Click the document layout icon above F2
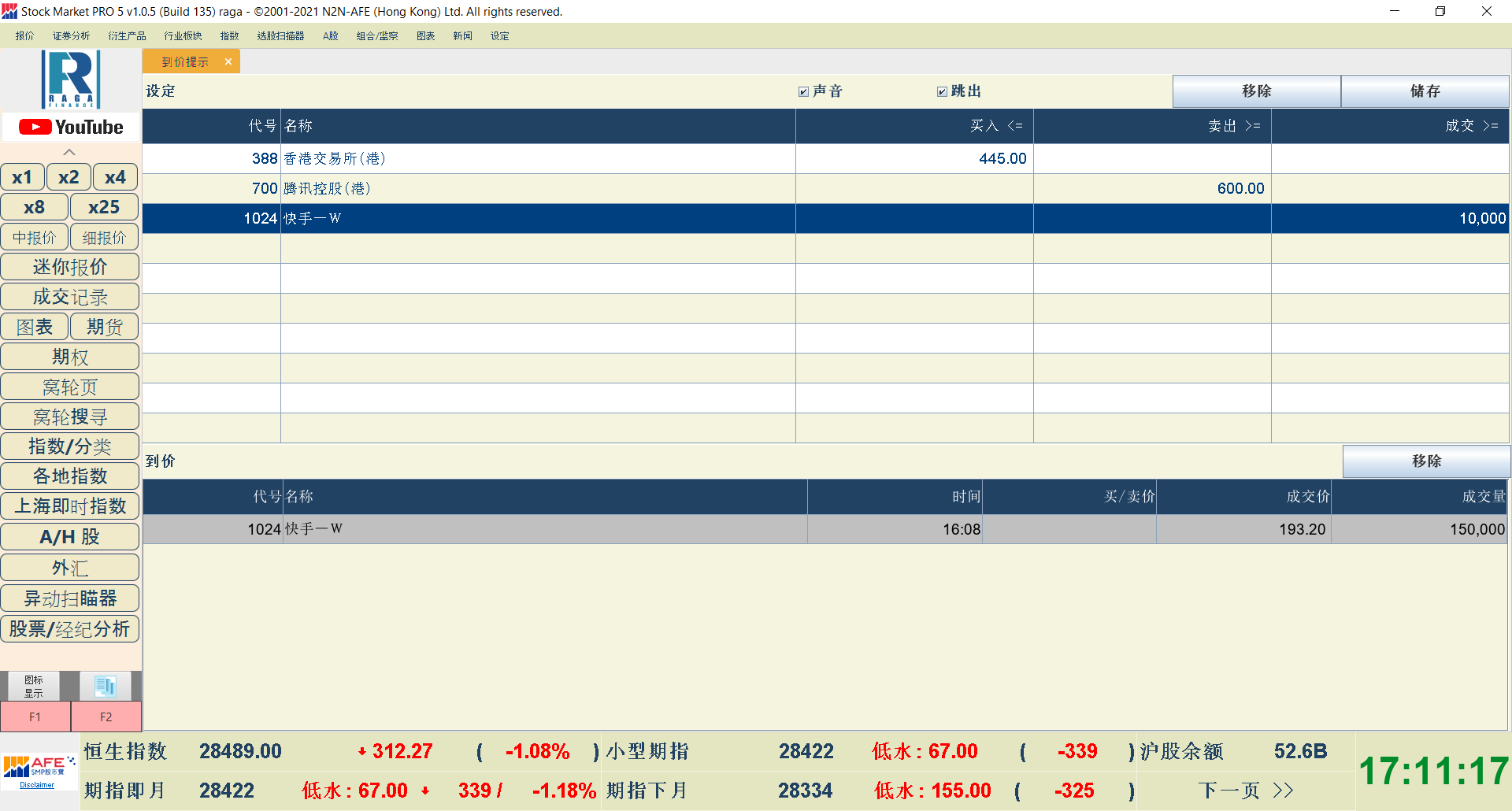Image resolution: width=1512 pixels, height=811 pixels. (106, 686)
